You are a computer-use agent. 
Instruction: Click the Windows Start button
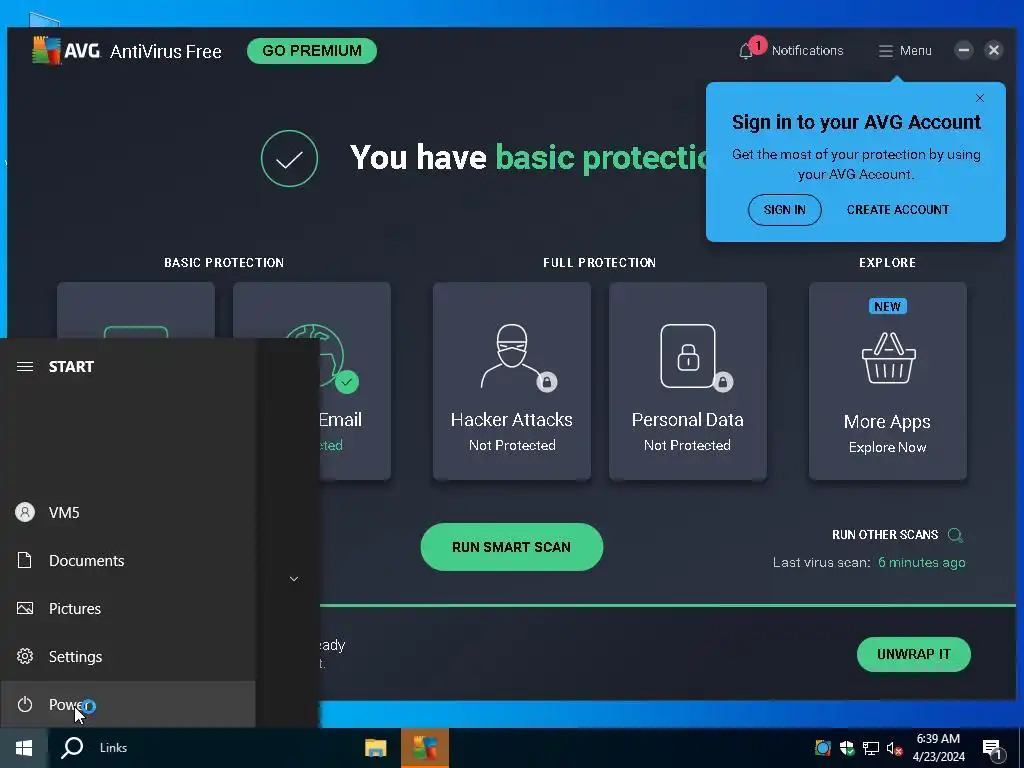24,748
